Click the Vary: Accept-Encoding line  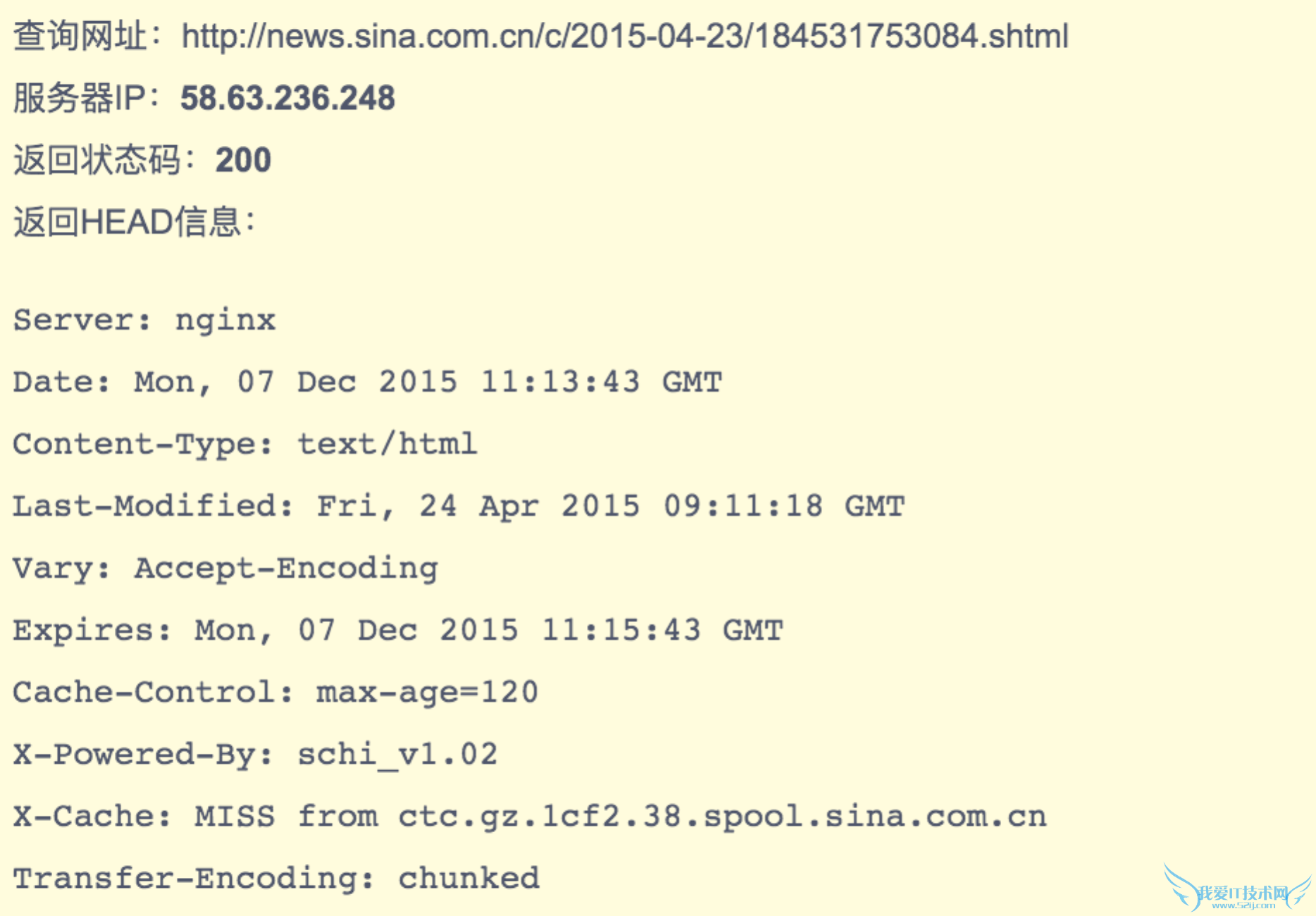225,569
